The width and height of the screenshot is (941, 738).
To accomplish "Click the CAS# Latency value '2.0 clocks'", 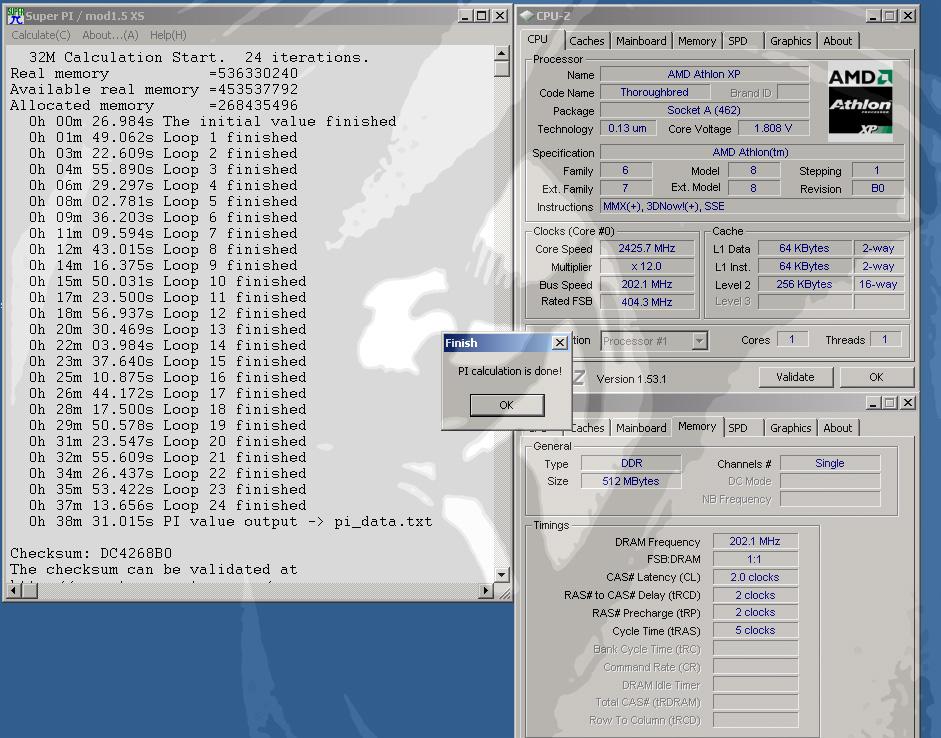I will pos(755,577).
